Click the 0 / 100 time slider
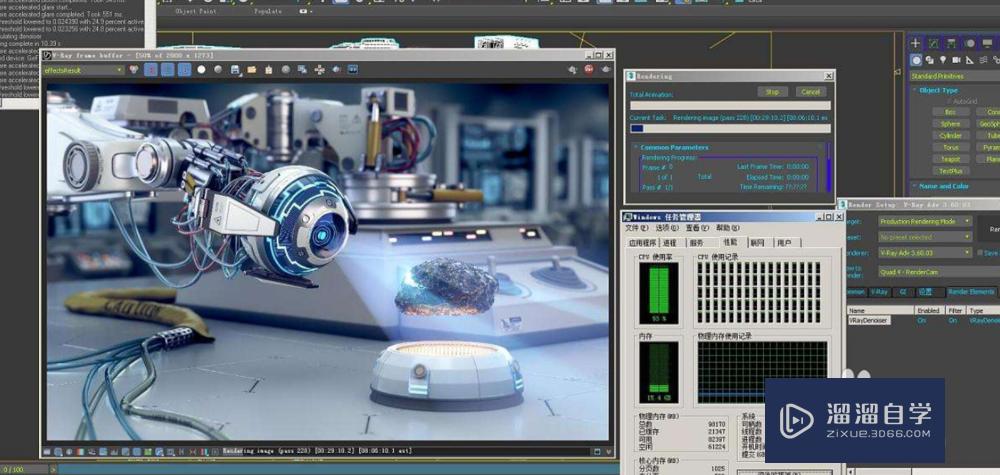Viewport: 1000px width, 475px height. tap(24, 469)
